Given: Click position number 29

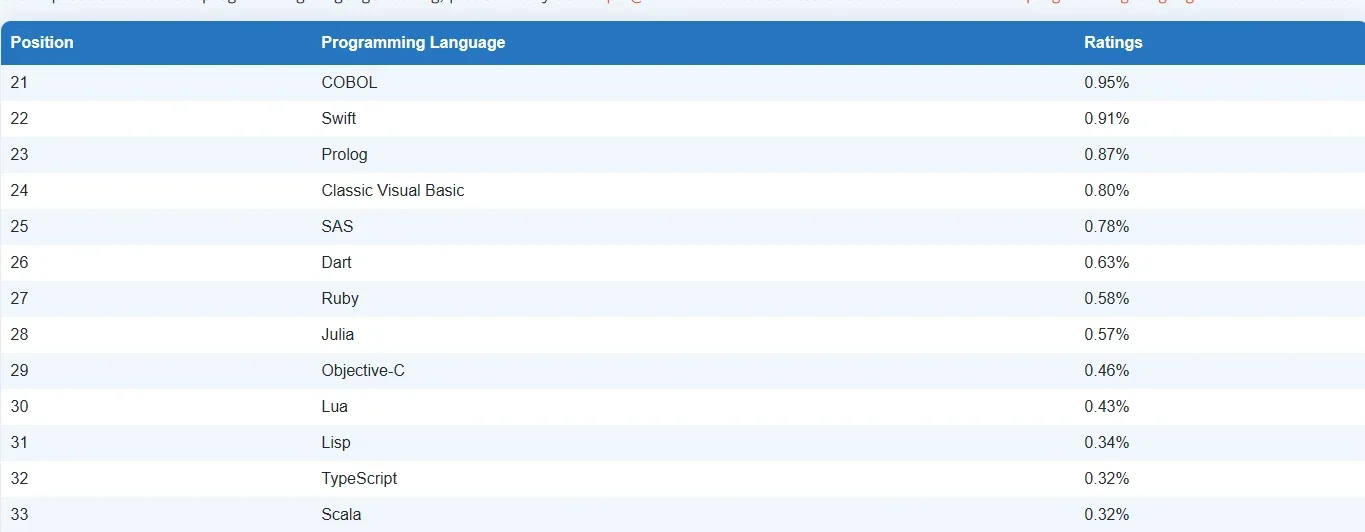Looking at the screenshot, I should click(x=19, y=371).
